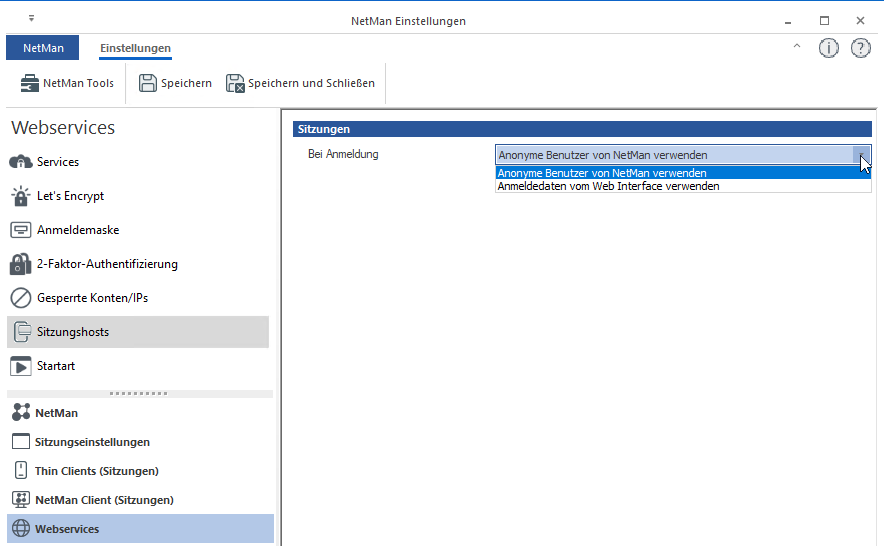Open quick access toolbar customize arrow
The width and height of the screenshot is (884, 546).
pos(32,19)
